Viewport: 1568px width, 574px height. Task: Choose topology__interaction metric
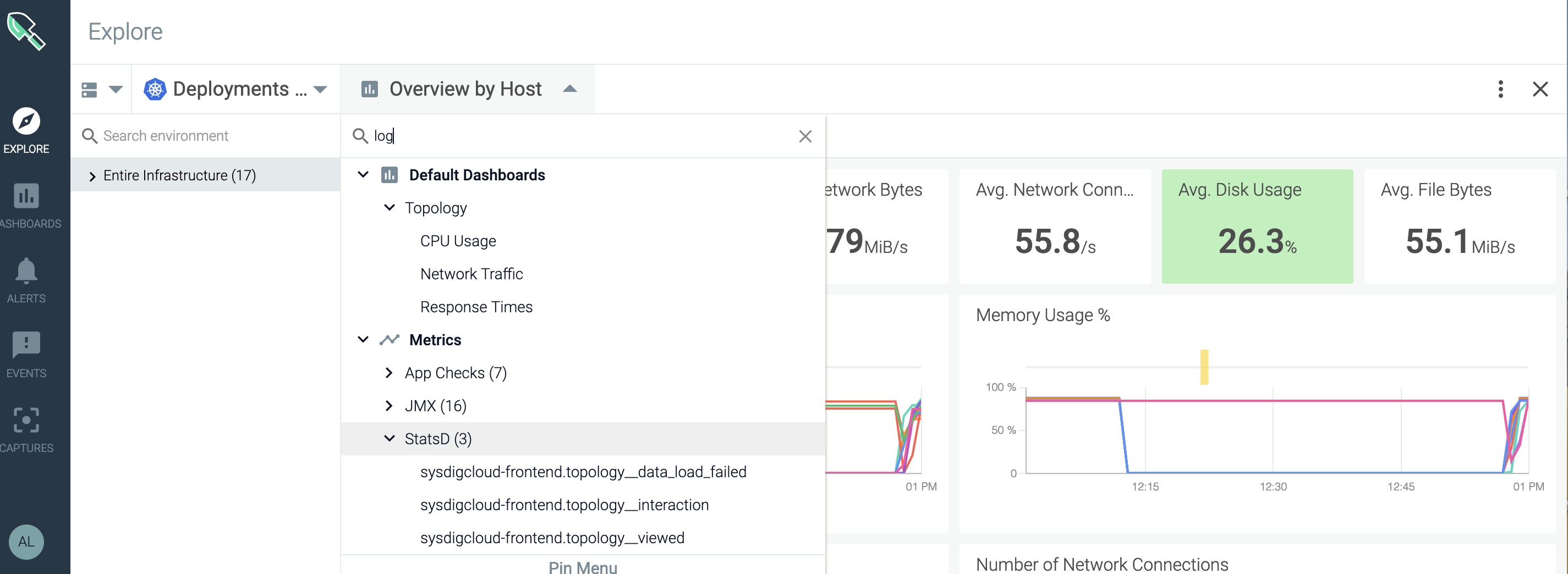click(564, 505)
